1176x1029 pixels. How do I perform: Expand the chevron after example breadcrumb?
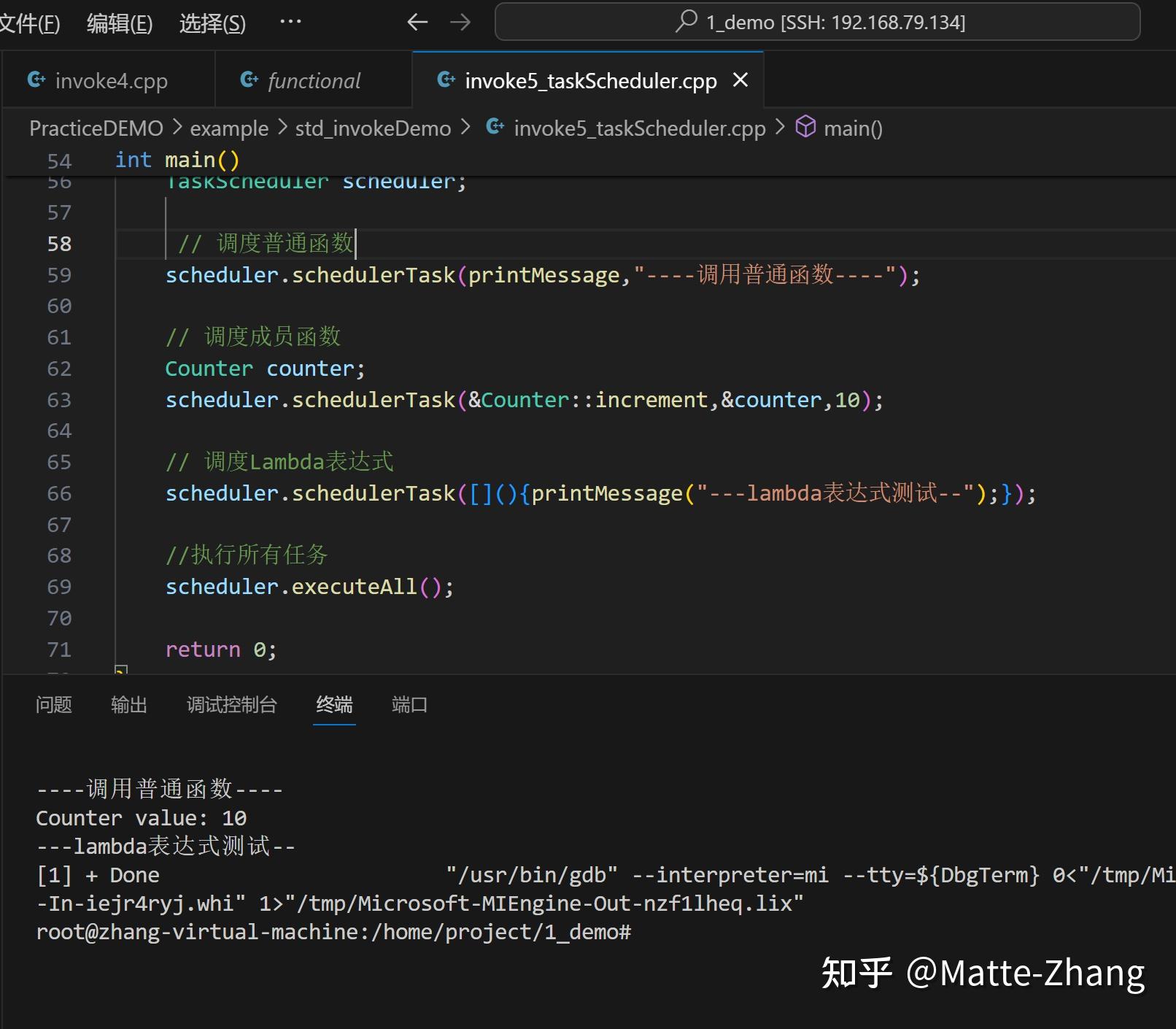coord(281,127)
